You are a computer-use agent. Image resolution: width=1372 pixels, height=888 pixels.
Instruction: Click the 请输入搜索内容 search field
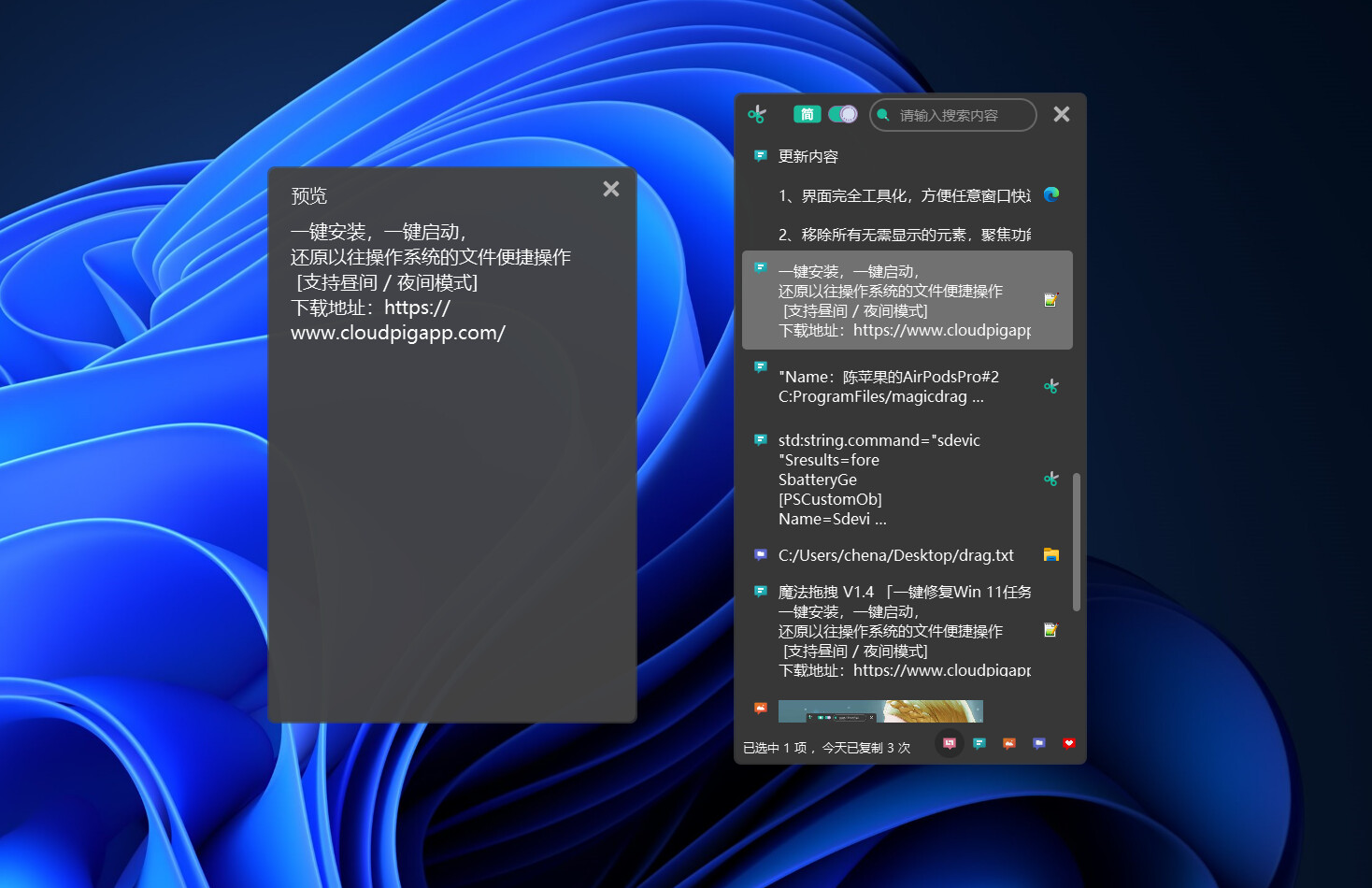[x=951, y=114]
